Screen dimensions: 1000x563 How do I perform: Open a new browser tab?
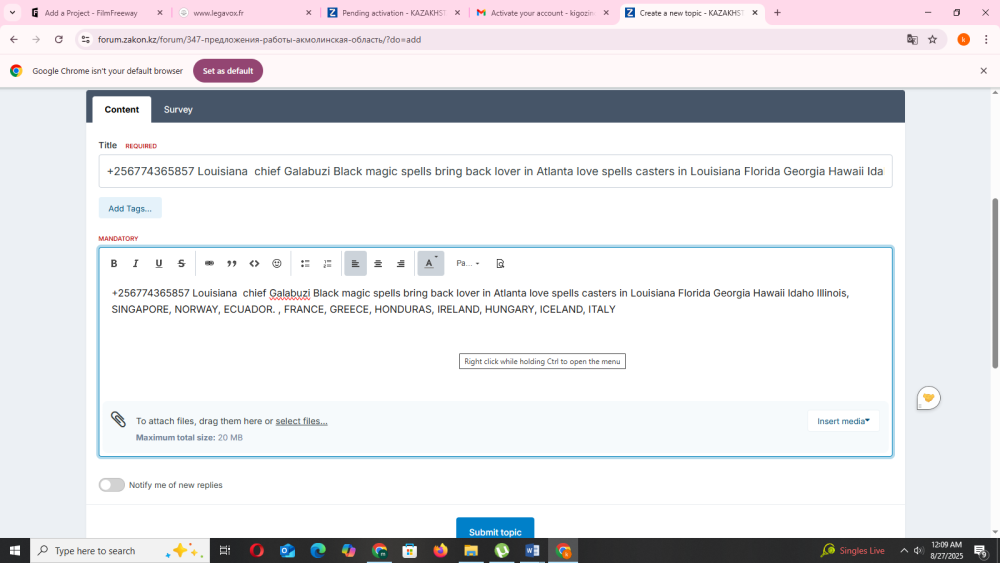pos(777,13)
